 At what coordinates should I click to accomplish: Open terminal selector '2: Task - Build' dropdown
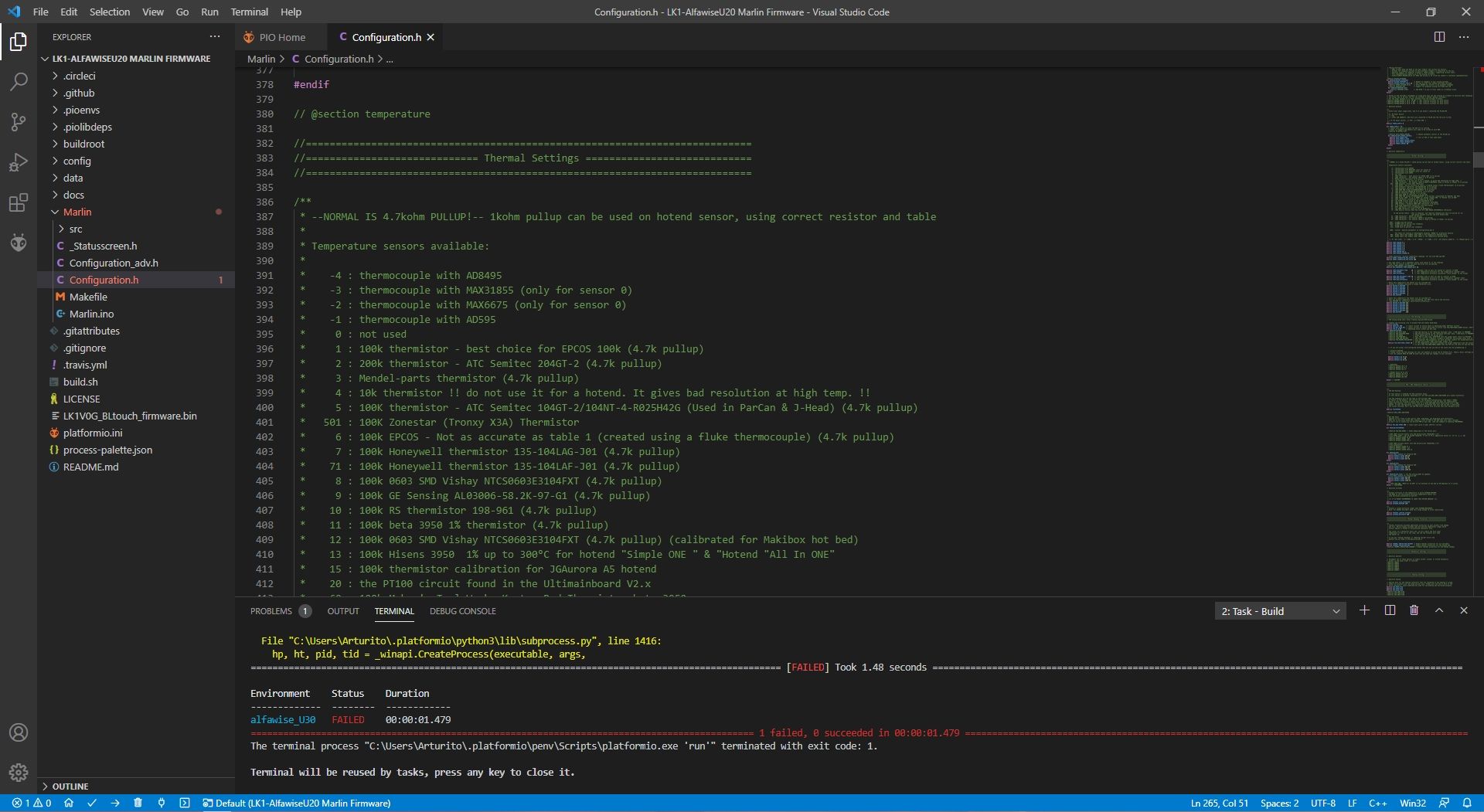(1280, 611)
